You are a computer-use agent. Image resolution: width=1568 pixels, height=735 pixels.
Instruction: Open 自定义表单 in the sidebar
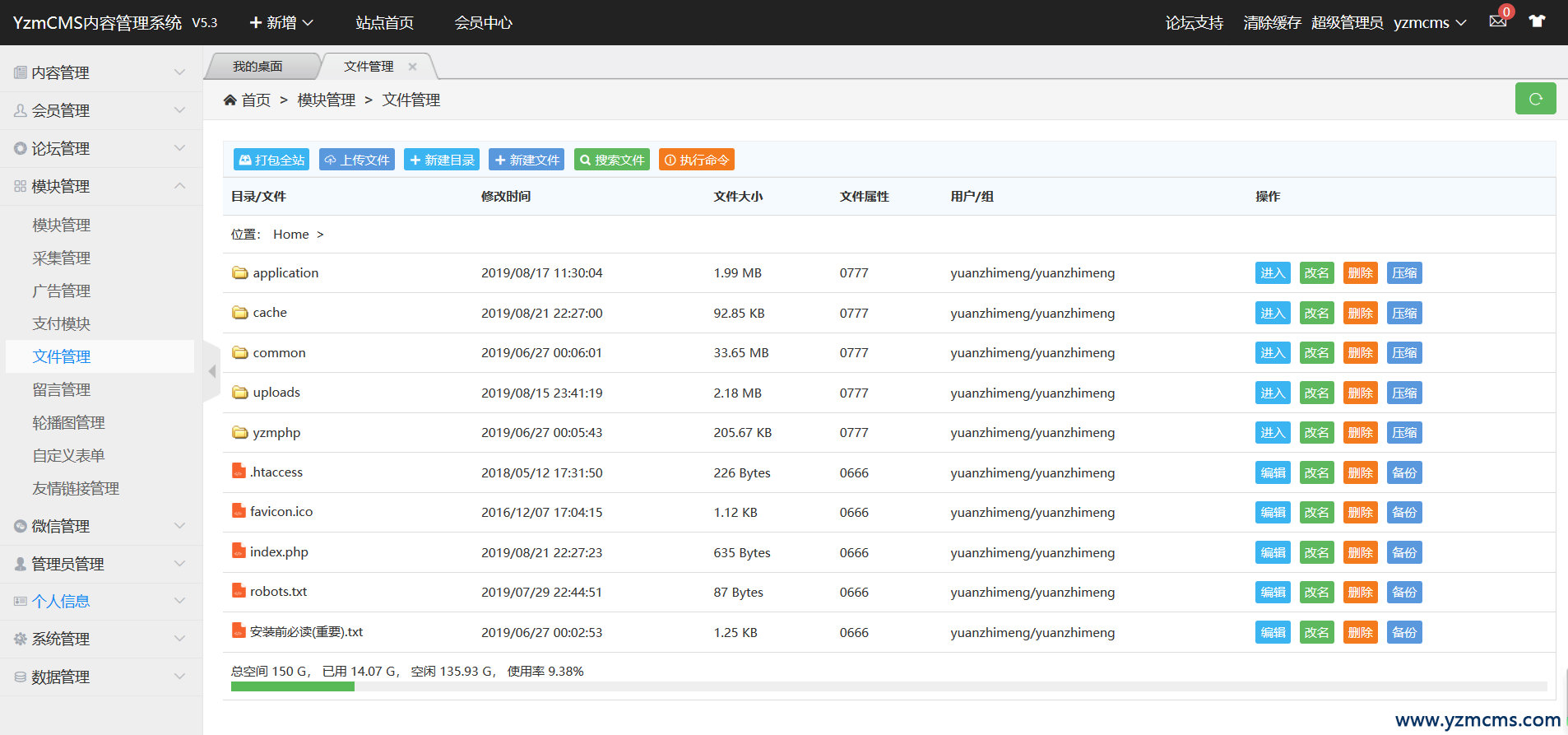click(69, 455)
